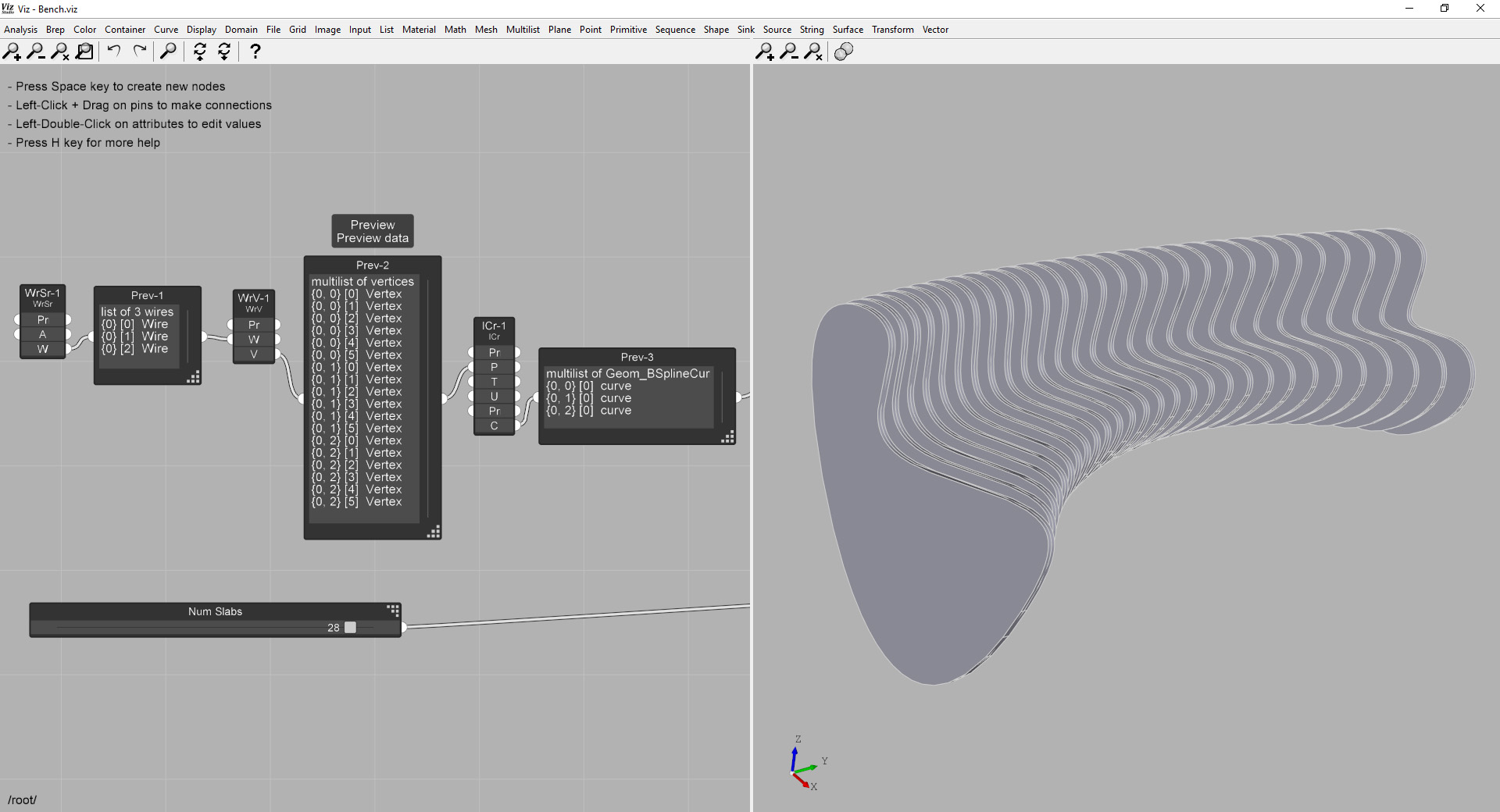This screenshot has width=1500, height=812.
Task: Click the zoom in icon in node editor toolbar
Action: coord(12,52)
